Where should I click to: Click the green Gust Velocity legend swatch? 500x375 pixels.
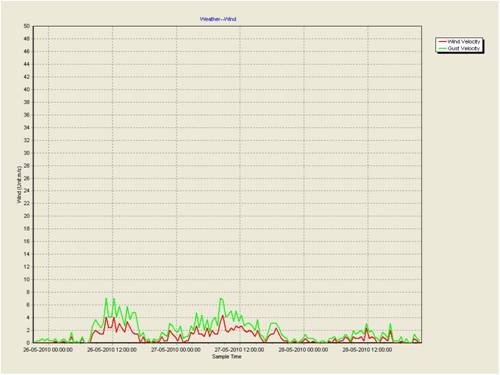pyautogui.click(x=442, y=48)
